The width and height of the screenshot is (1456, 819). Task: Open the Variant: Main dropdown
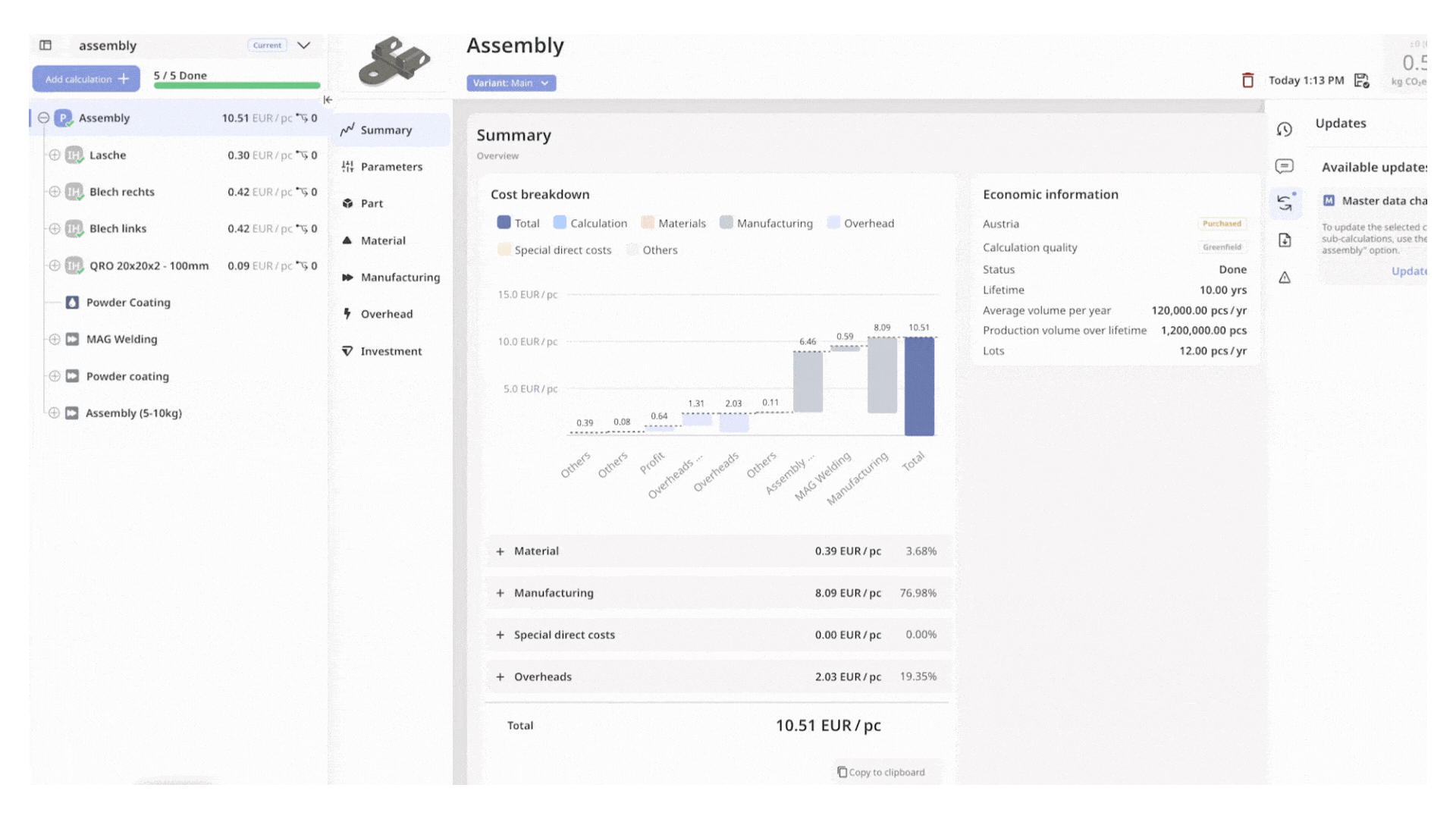point(511,83)
